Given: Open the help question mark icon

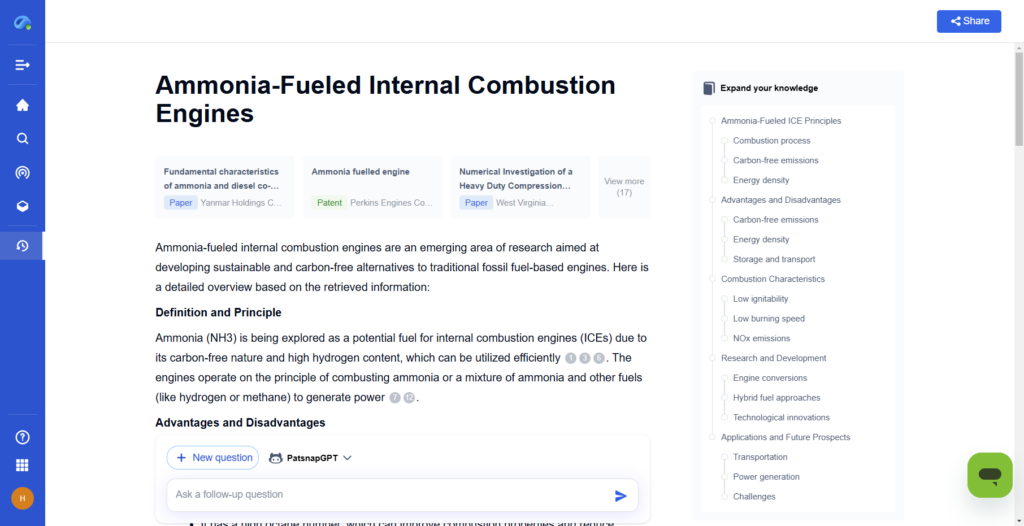Looking at the screenshot, I should coord(22,437).
